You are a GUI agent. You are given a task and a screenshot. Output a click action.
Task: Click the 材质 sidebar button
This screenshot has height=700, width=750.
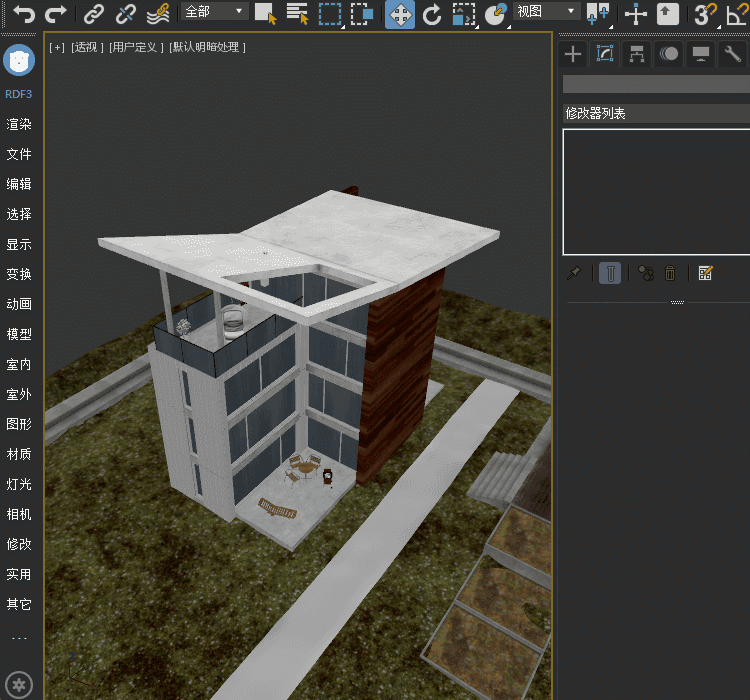[x=19, y=455]
